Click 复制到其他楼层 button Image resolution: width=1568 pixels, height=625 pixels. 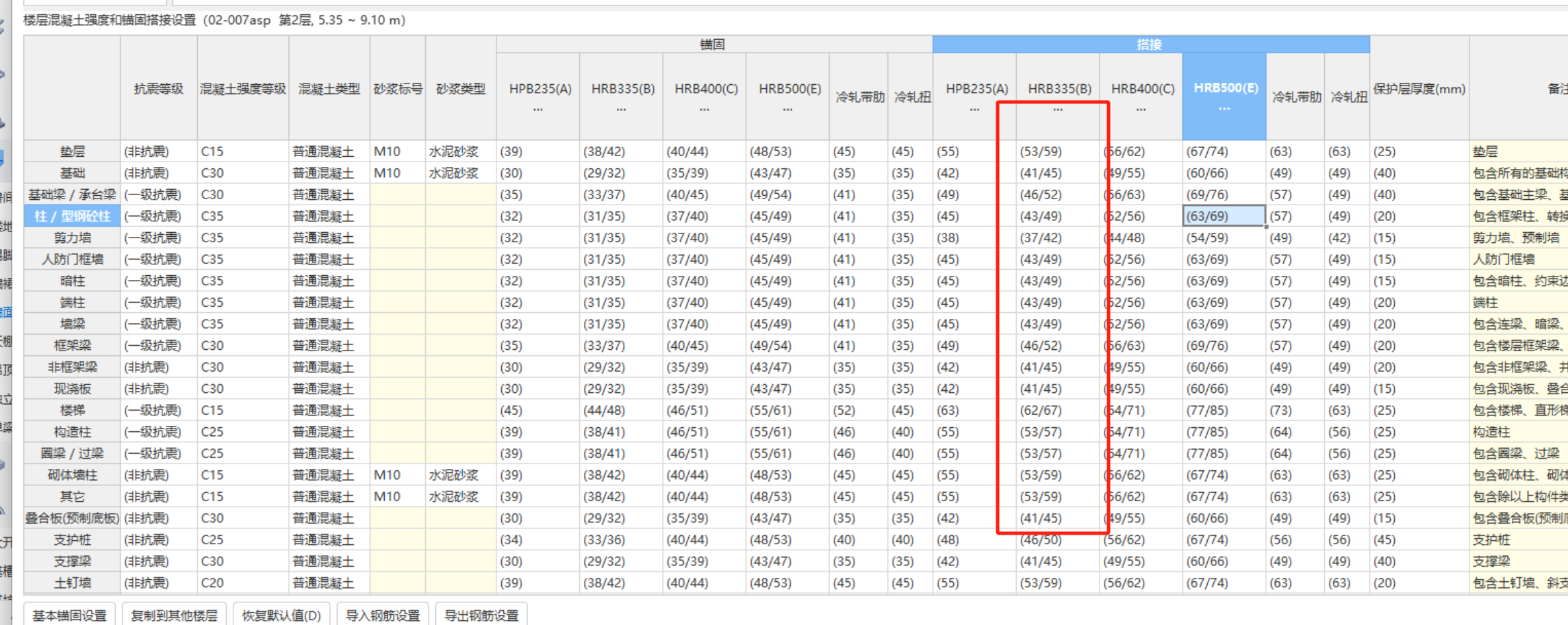point(174,615)
